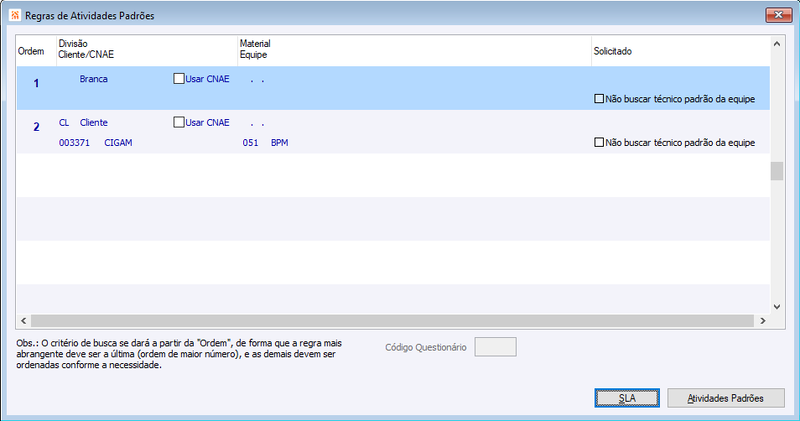Click the horizontal scrollbar right arrow

(763, 320)
